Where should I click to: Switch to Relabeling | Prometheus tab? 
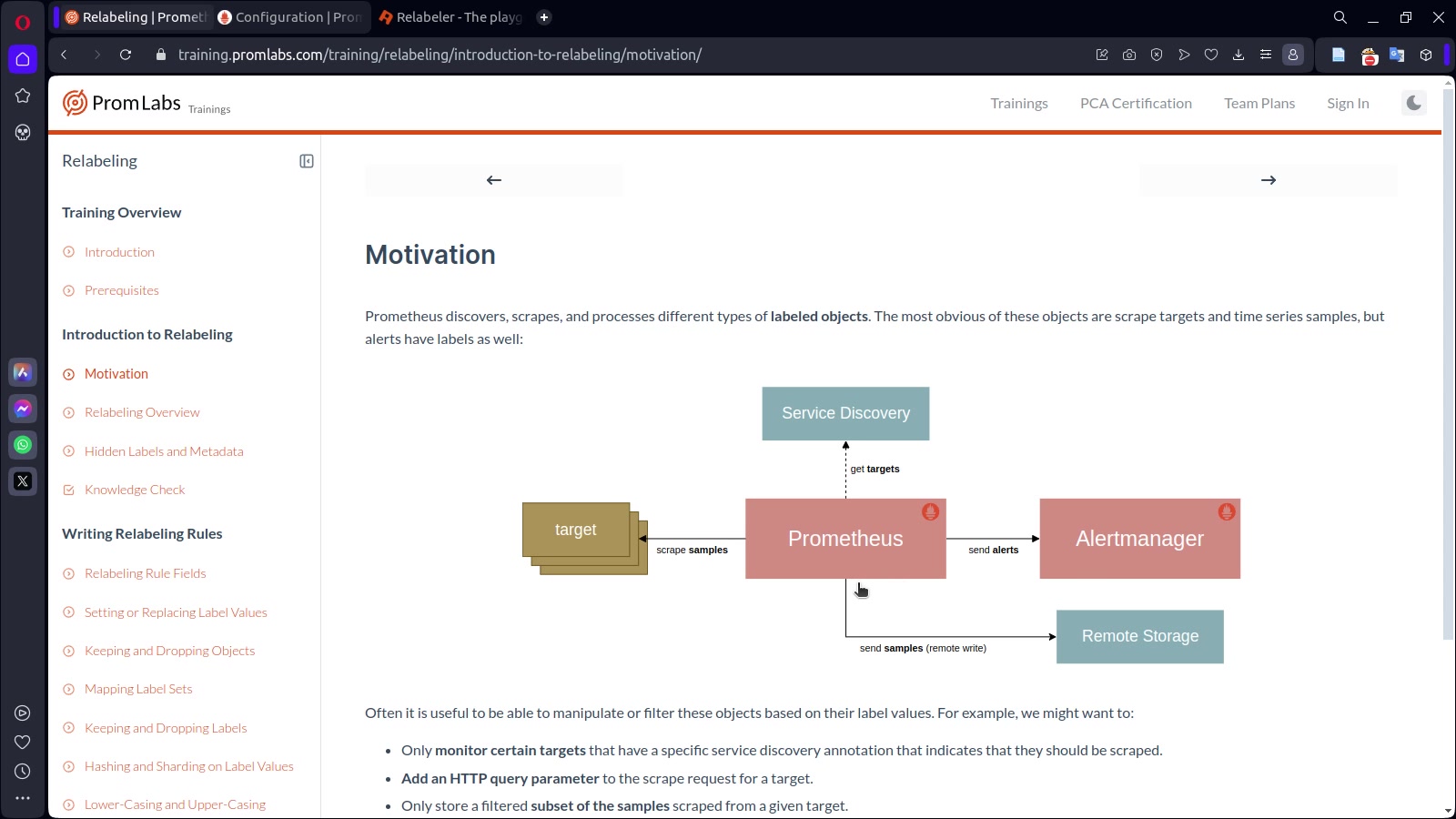click(x=135, y=17)
